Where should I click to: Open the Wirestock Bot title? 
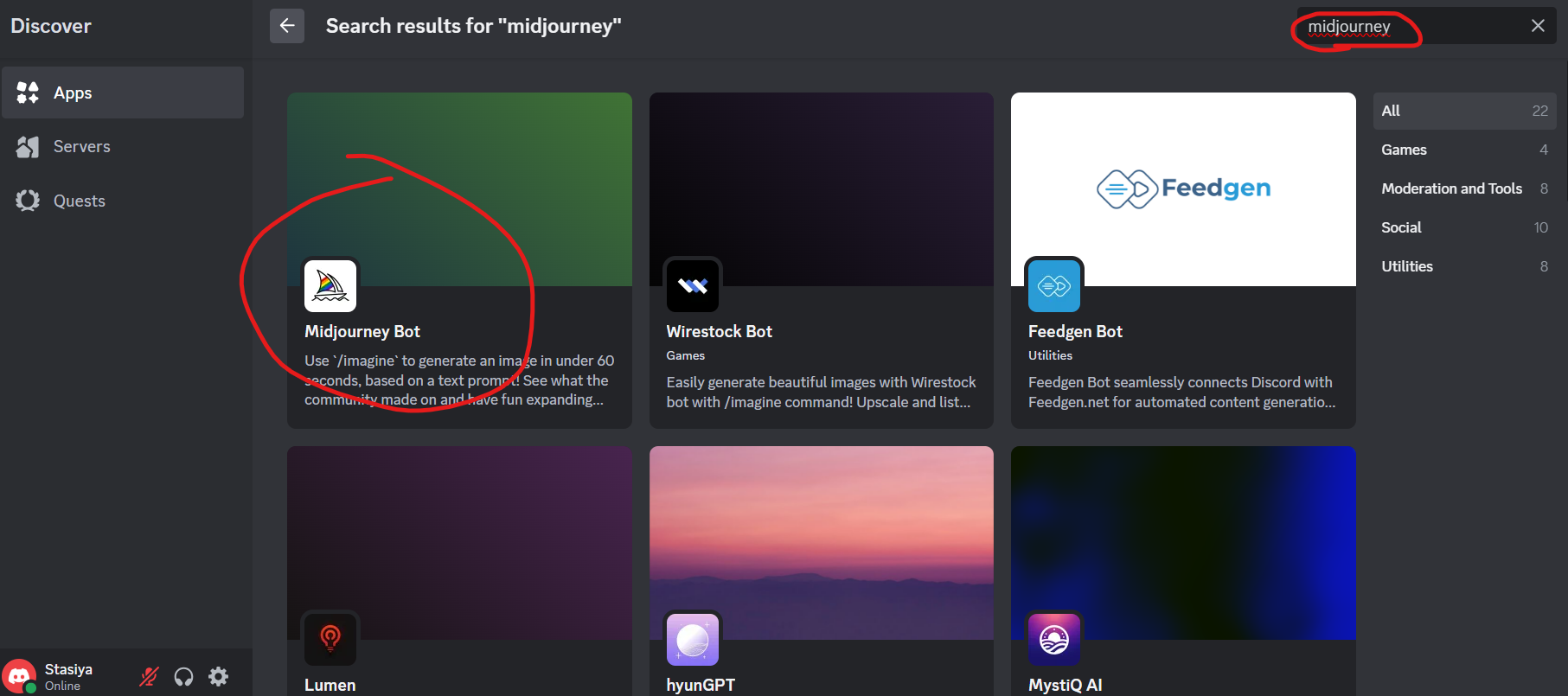720,331
